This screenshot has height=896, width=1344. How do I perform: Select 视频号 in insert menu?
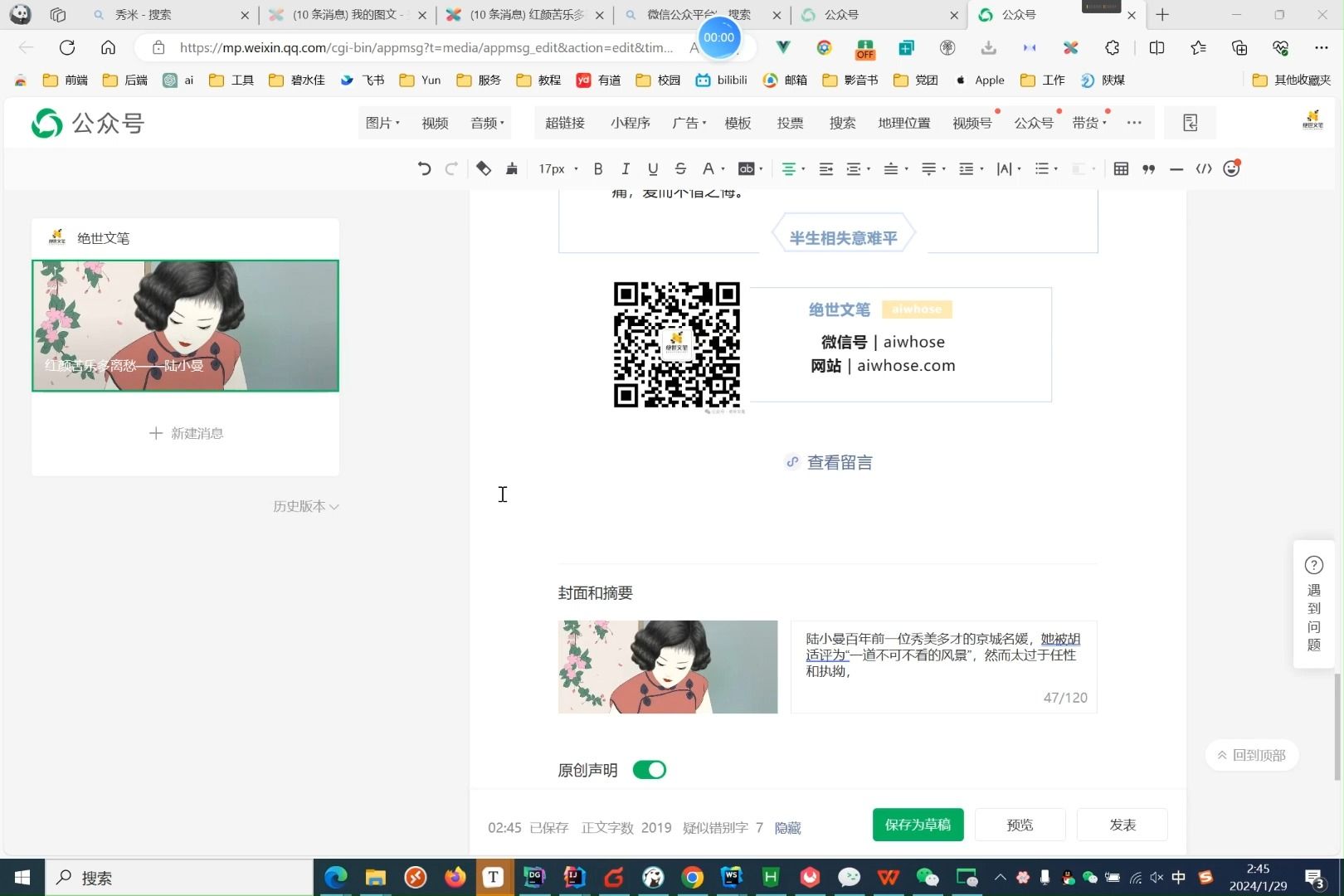tap(972, 123)
